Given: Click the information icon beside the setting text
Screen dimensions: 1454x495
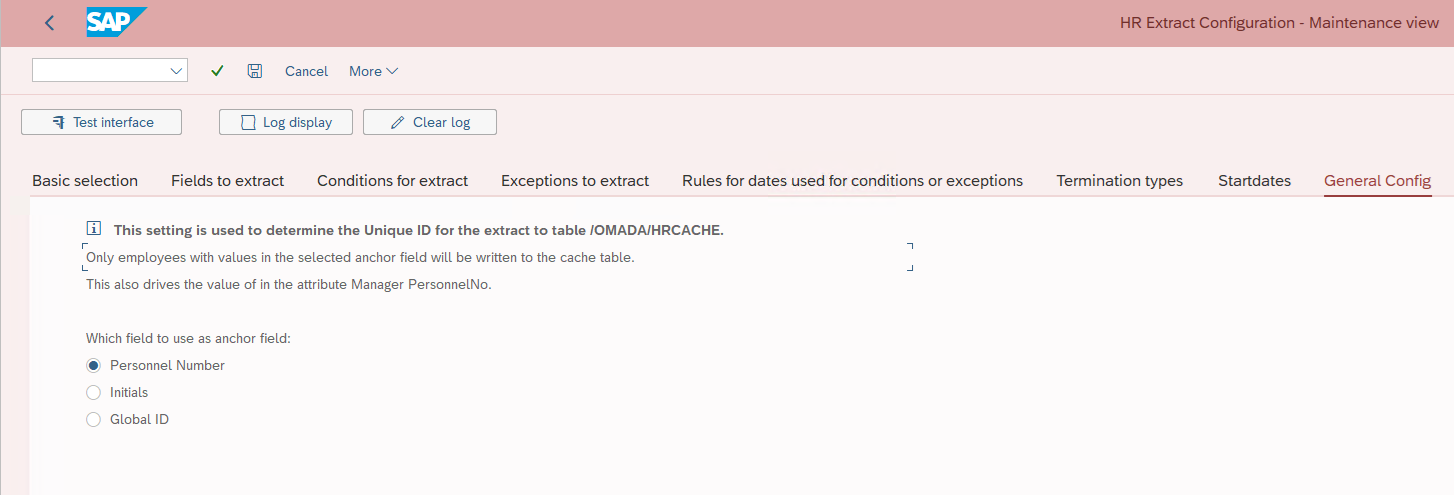Looking at the screenshot, I should click(x=95, y=229).
